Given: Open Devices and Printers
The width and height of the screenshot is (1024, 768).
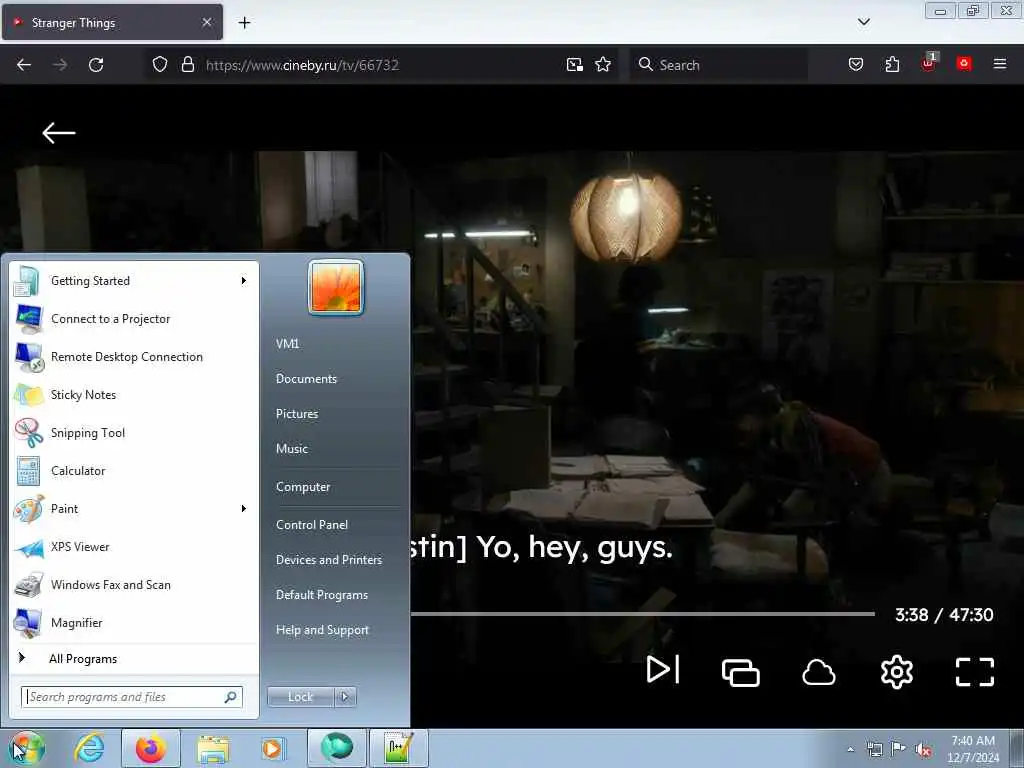Looking at the screenshot, I should click(329, 560).
